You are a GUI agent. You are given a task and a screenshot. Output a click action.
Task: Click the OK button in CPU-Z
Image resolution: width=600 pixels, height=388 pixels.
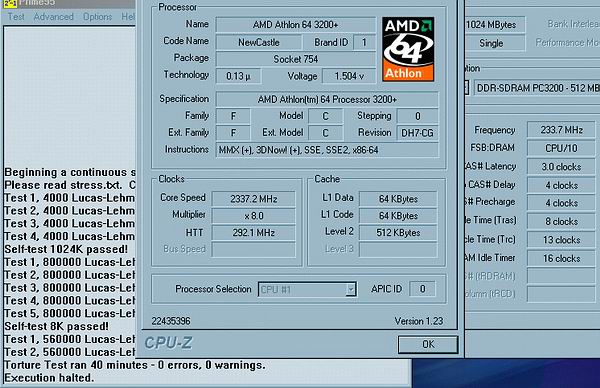[428, 344]
